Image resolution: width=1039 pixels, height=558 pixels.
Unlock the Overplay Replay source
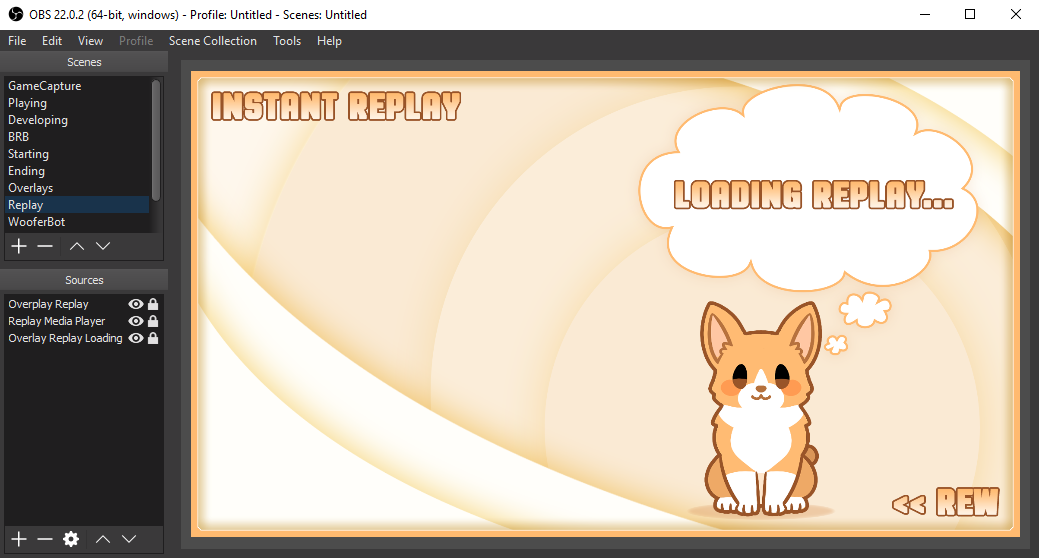click(x=153, y=304)
